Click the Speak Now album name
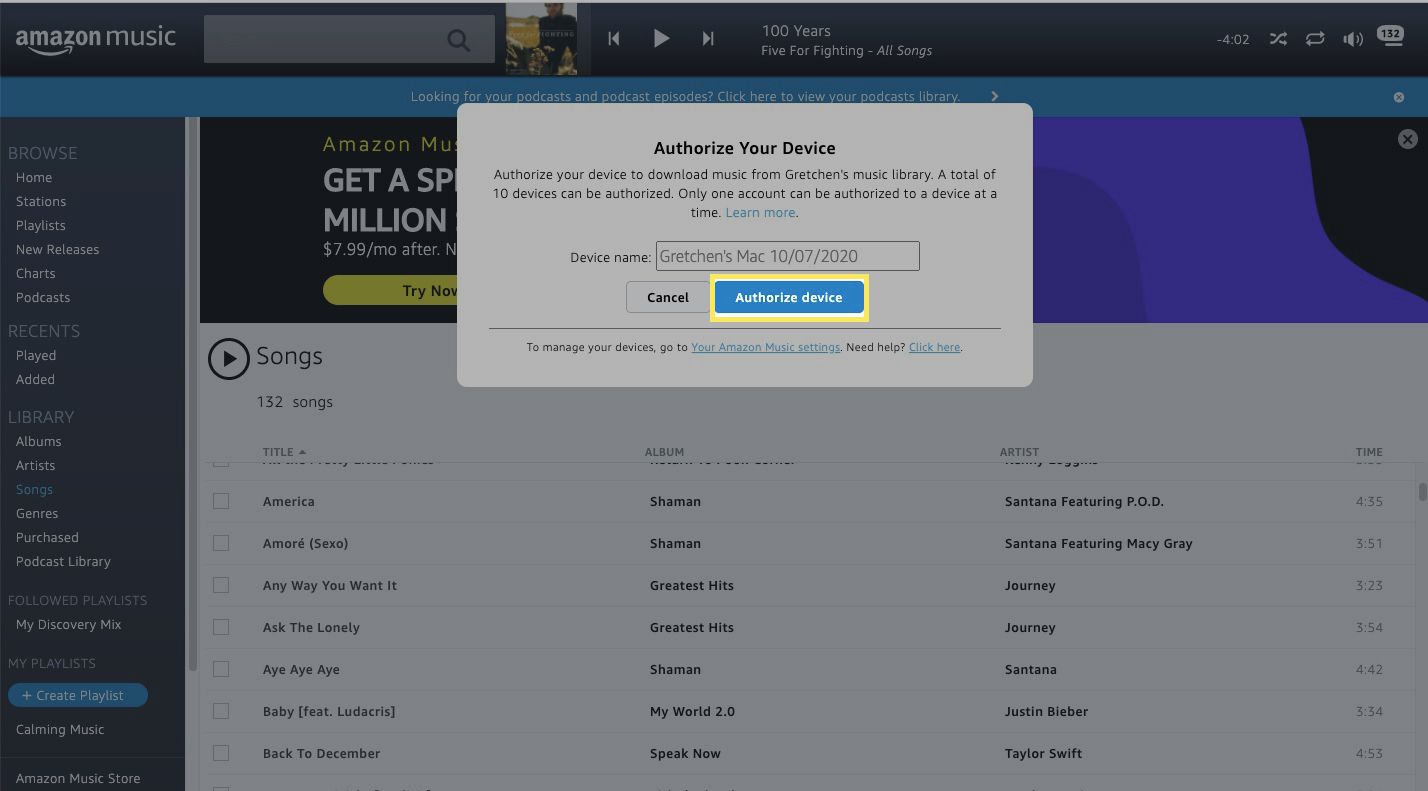The width and height of the screenshot is (1428, 791). pyautogui.click(x=685, y=753)
